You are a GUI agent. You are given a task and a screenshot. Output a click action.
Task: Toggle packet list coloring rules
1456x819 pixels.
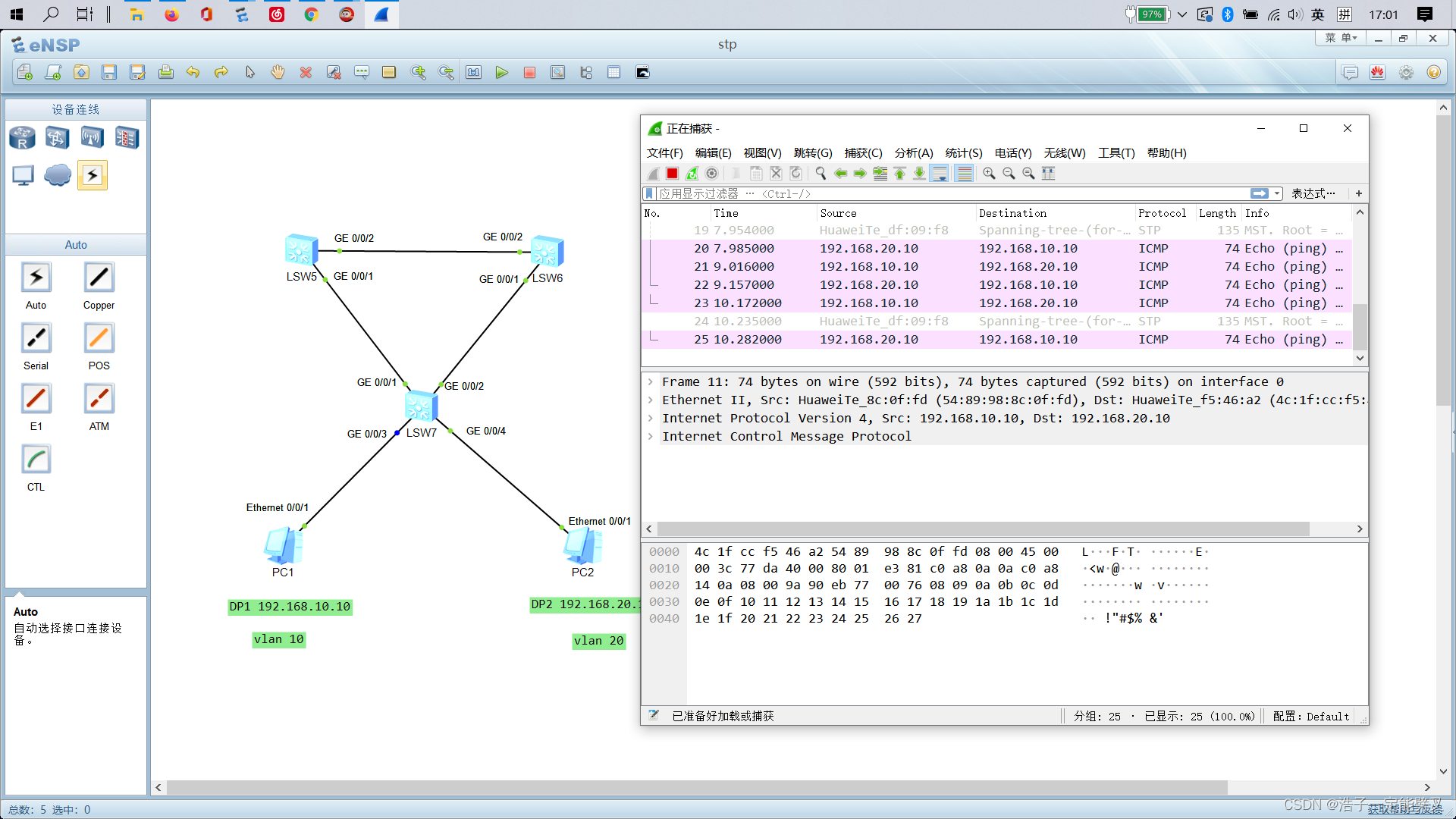(964, 174)
